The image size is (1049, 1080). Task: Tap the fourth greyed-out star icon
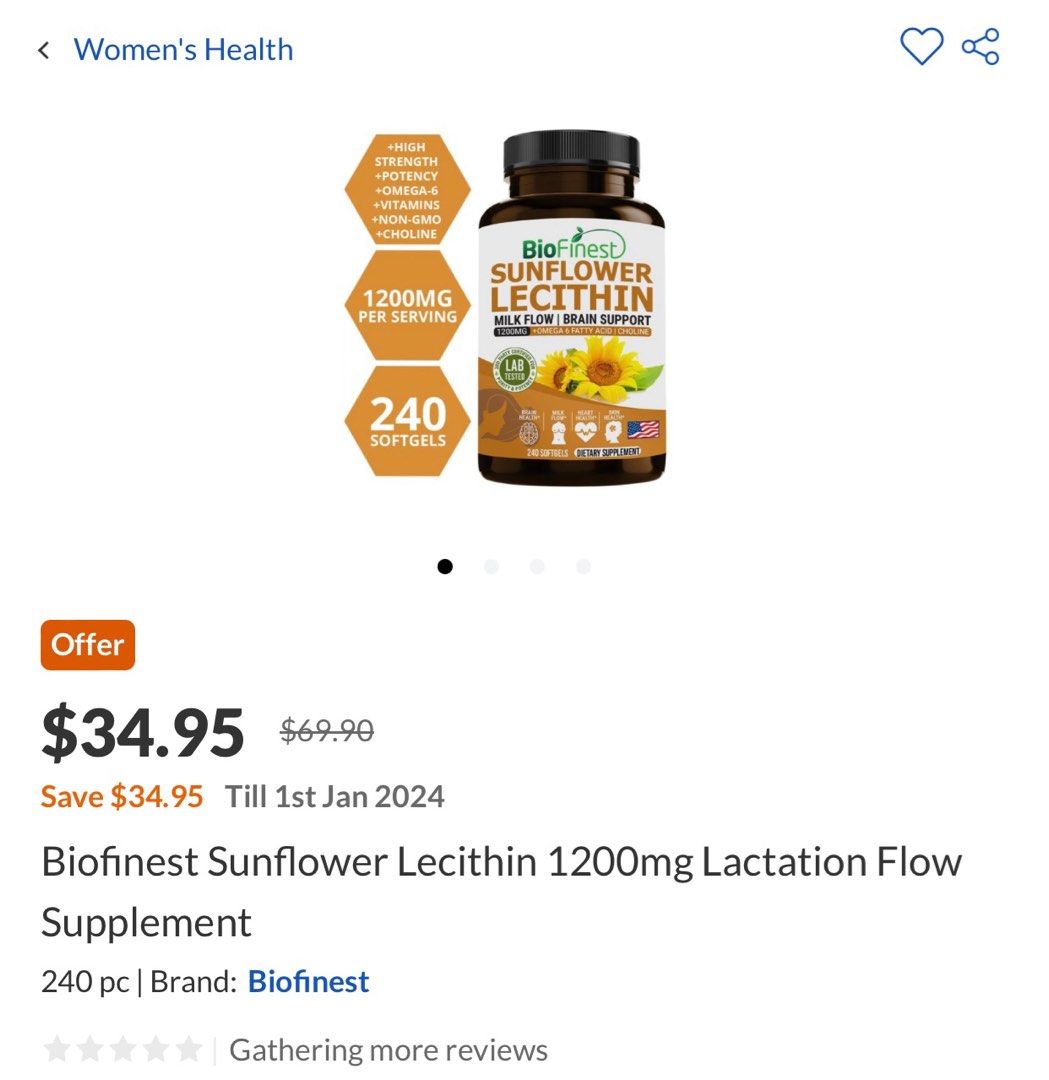156,1049
